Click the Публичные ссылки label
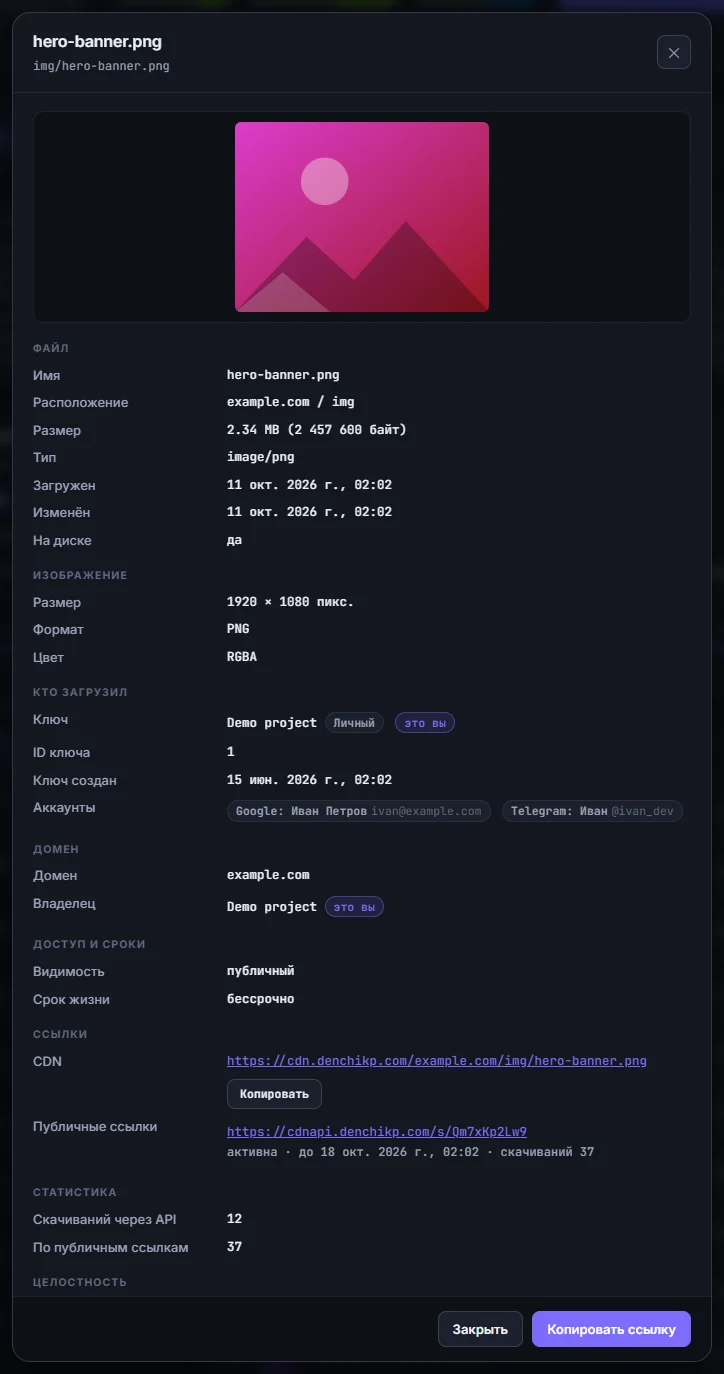724x1374 pixels. point(95,1126)
